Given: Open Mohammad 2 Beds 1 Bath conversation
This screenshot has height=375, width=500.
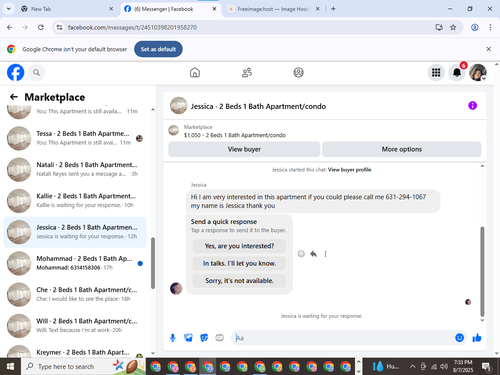Looking at the screenshot, I should click(75, 263).
